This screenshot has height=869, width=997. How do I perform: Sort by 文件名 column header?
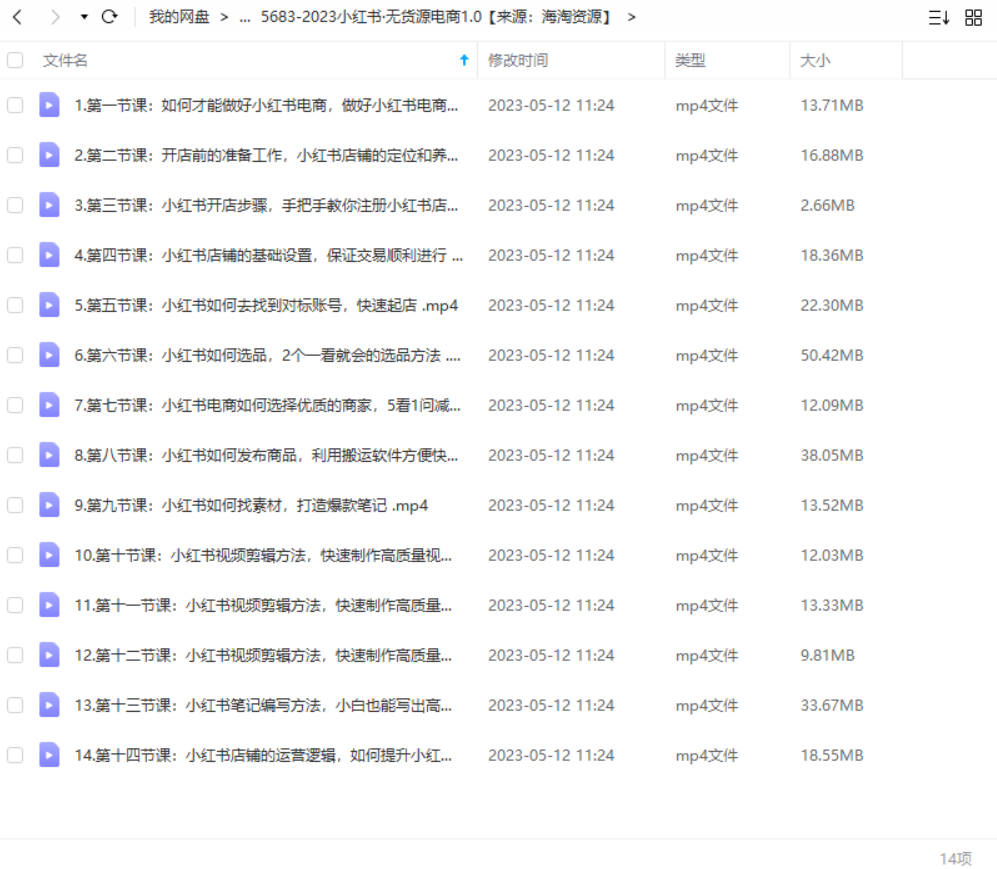point(65,60)
